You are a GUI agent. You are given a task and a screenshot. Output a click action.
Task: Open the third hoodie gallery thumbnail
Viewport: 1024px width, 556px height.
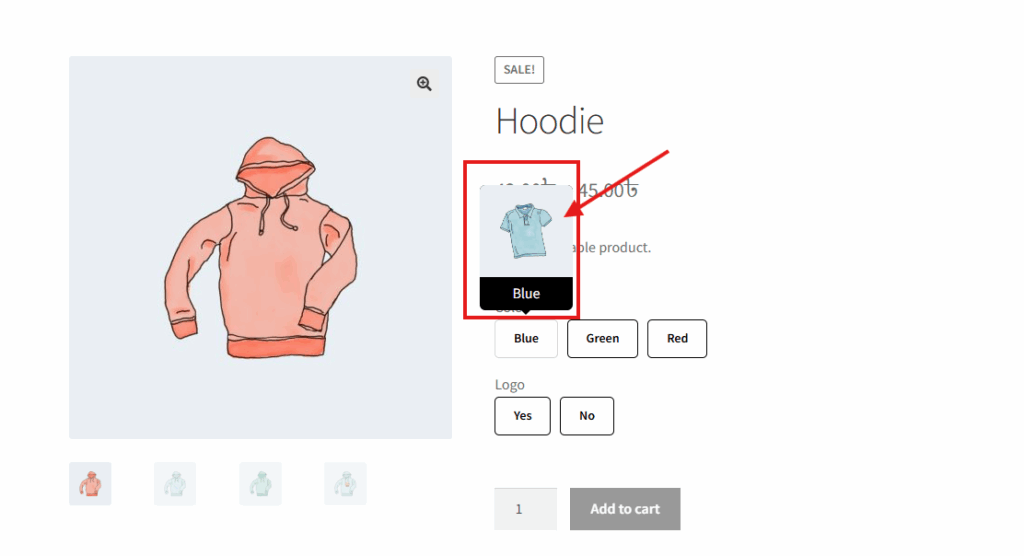(x=260, y=484)
